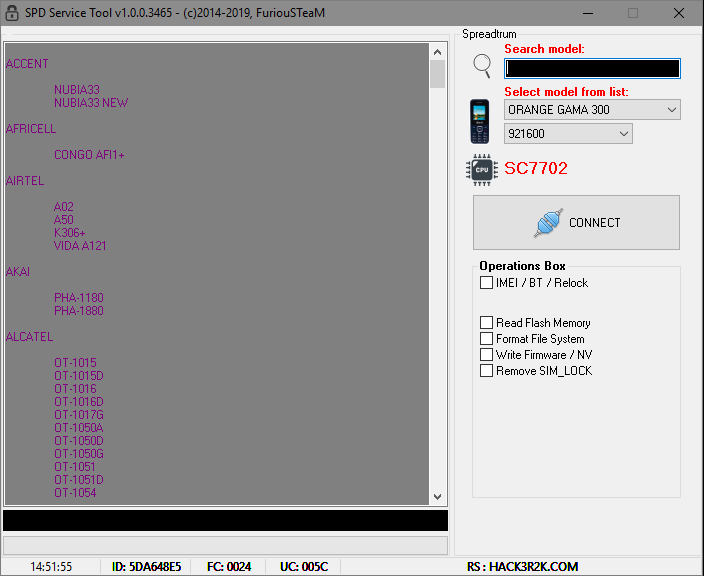Click the SC7702 chipset label

[536, 168]
